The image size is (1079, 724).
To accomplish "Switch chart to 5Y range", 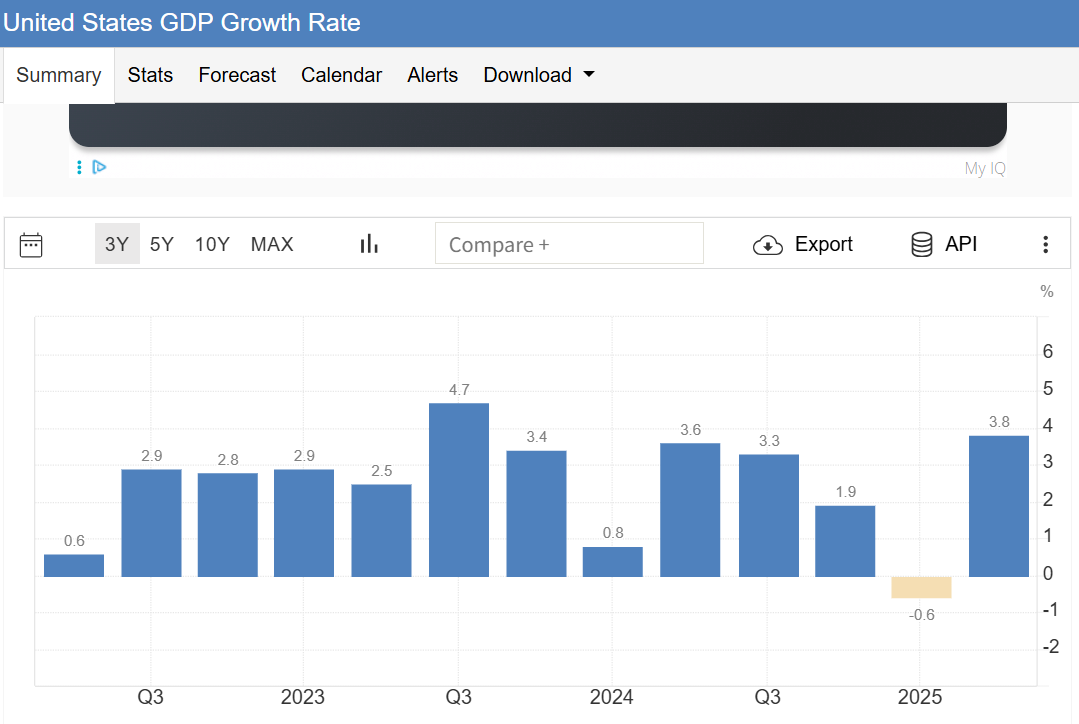I will coord(162,244).
